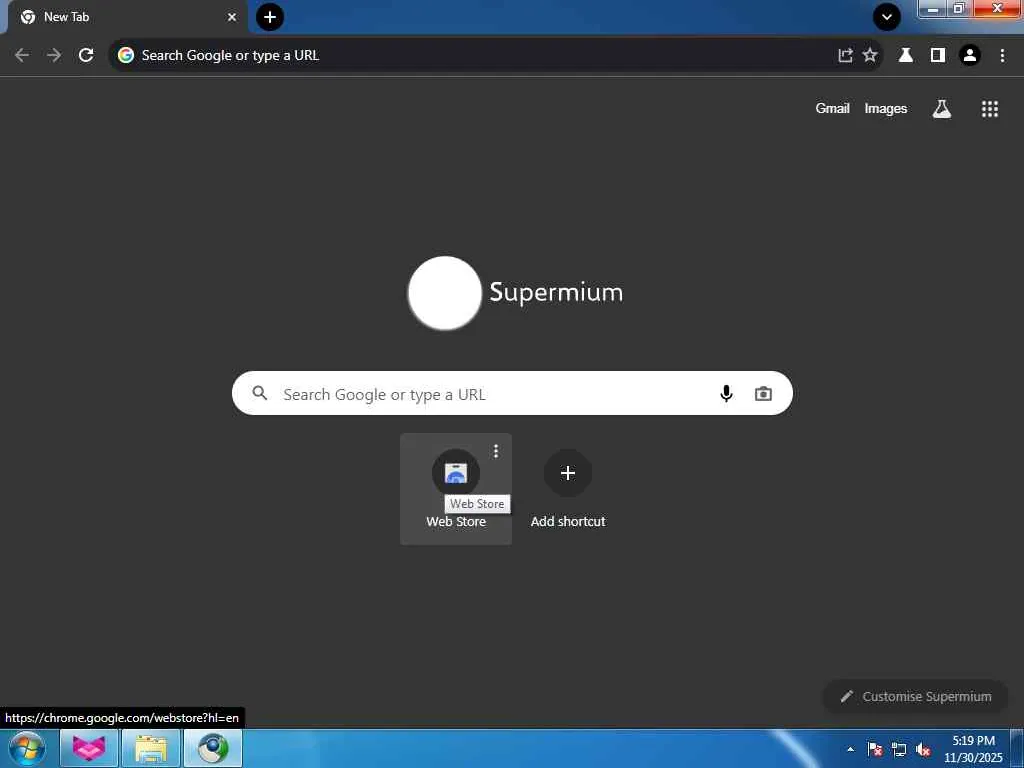1024x768 pixels.
Task: Open the Gmail link
Action: point(832,108)
